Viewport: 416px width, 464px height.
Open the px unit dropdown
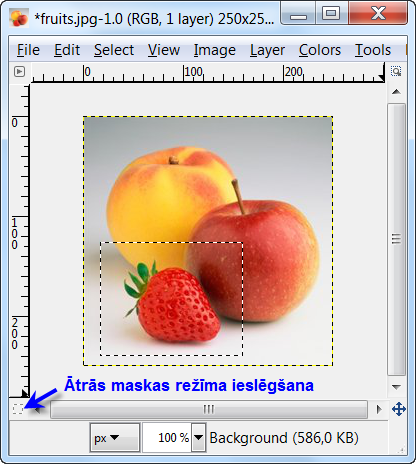tap(114, 438)
